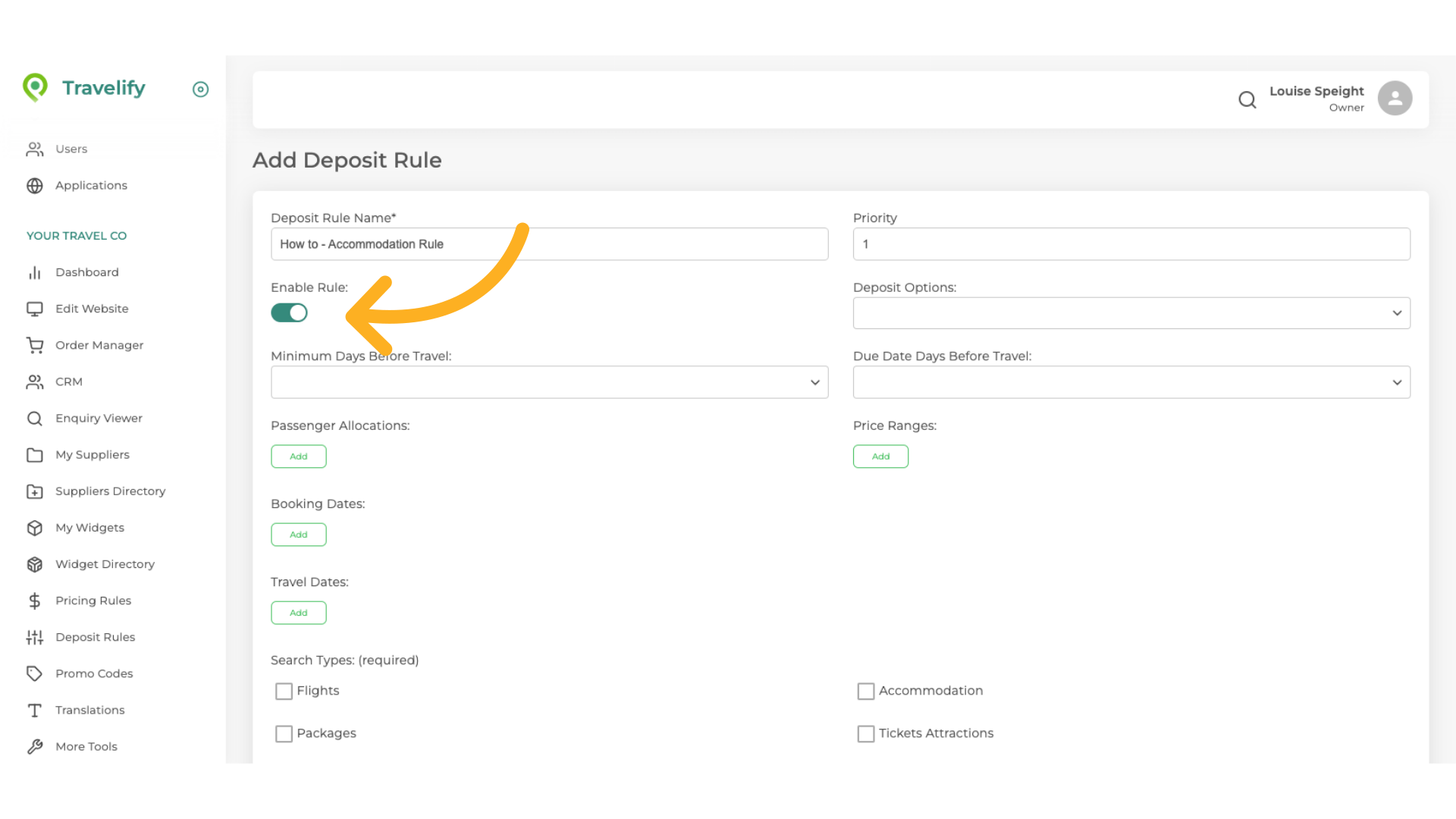Open Minimum Days Before Travel dropdown
The width and height of the screenshot is (1456, 819).
coord(549,382)
